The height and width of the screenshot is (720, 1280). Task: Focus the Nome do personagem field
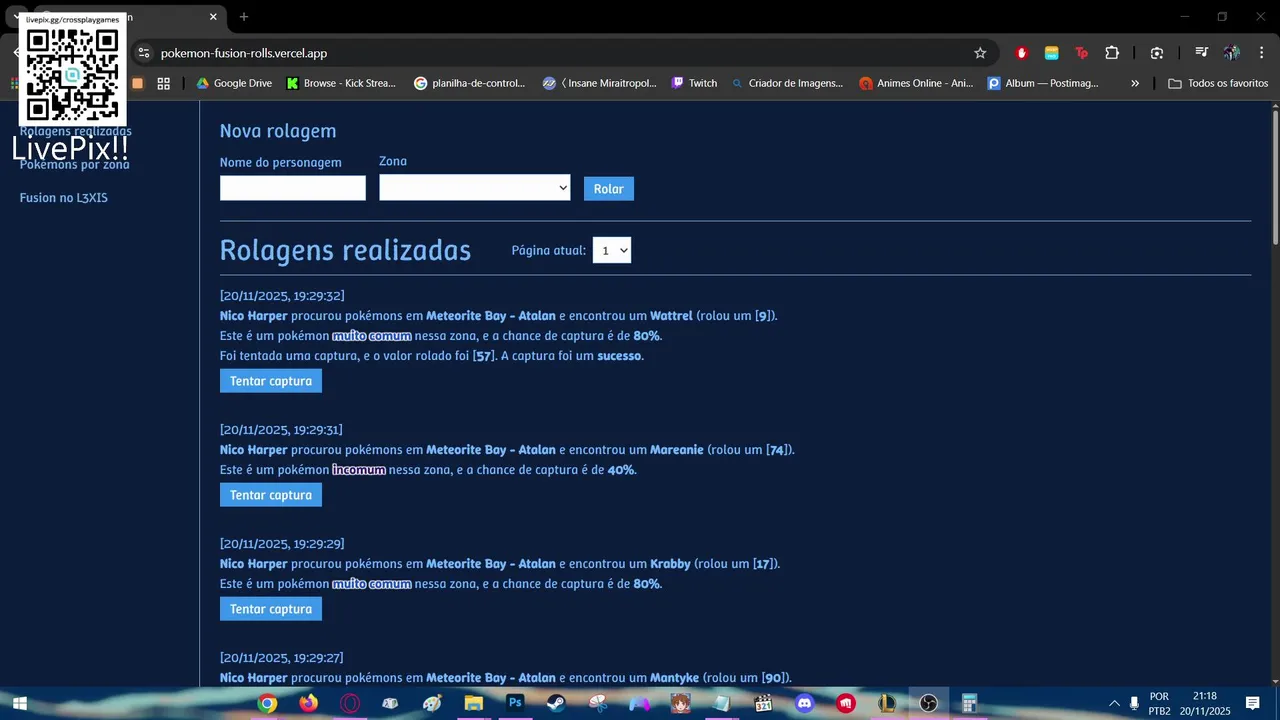293,188
